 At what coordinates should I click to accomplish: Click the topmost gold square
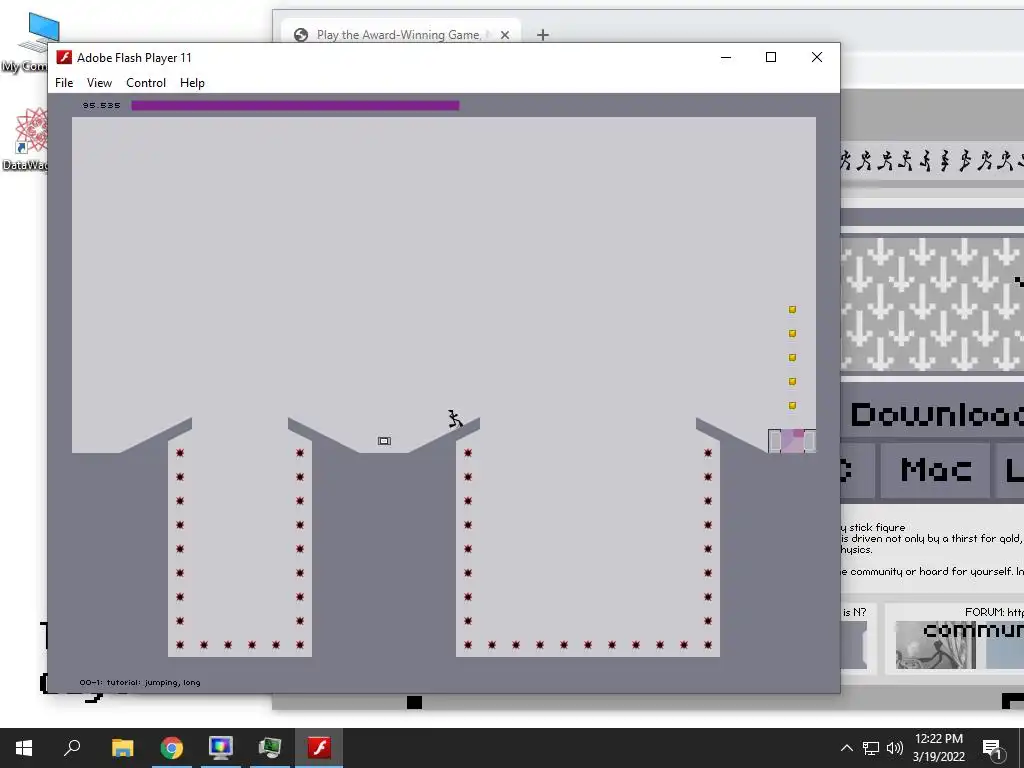792,310
